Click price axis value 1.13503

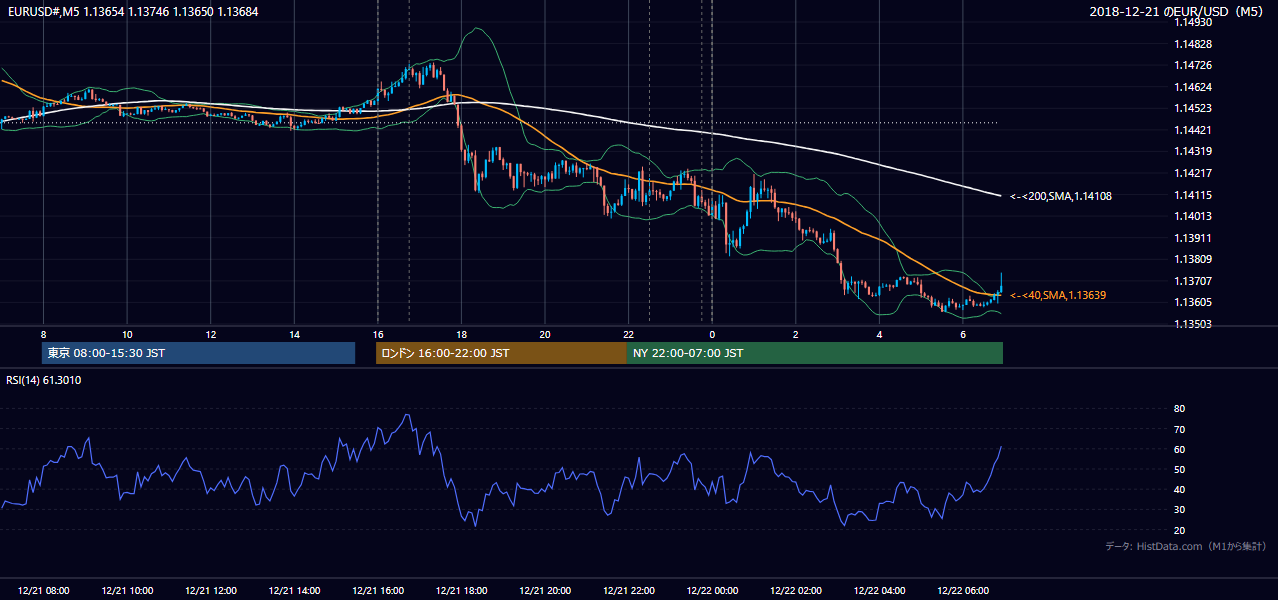pyautogui.click(x=1194, y=324)
